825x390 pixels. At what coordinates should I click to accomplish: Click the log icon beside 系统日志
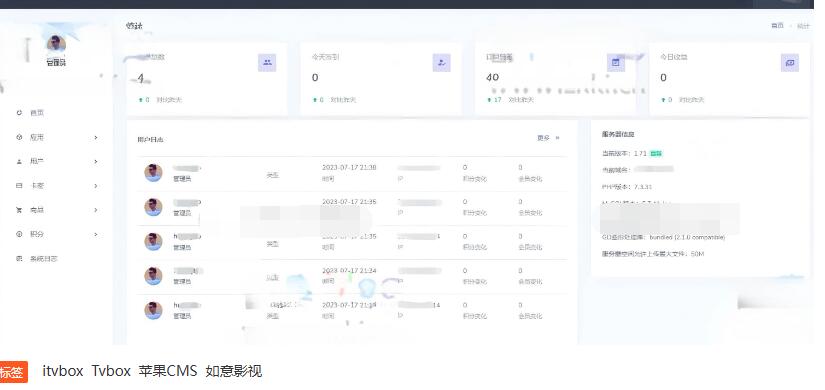19,258
